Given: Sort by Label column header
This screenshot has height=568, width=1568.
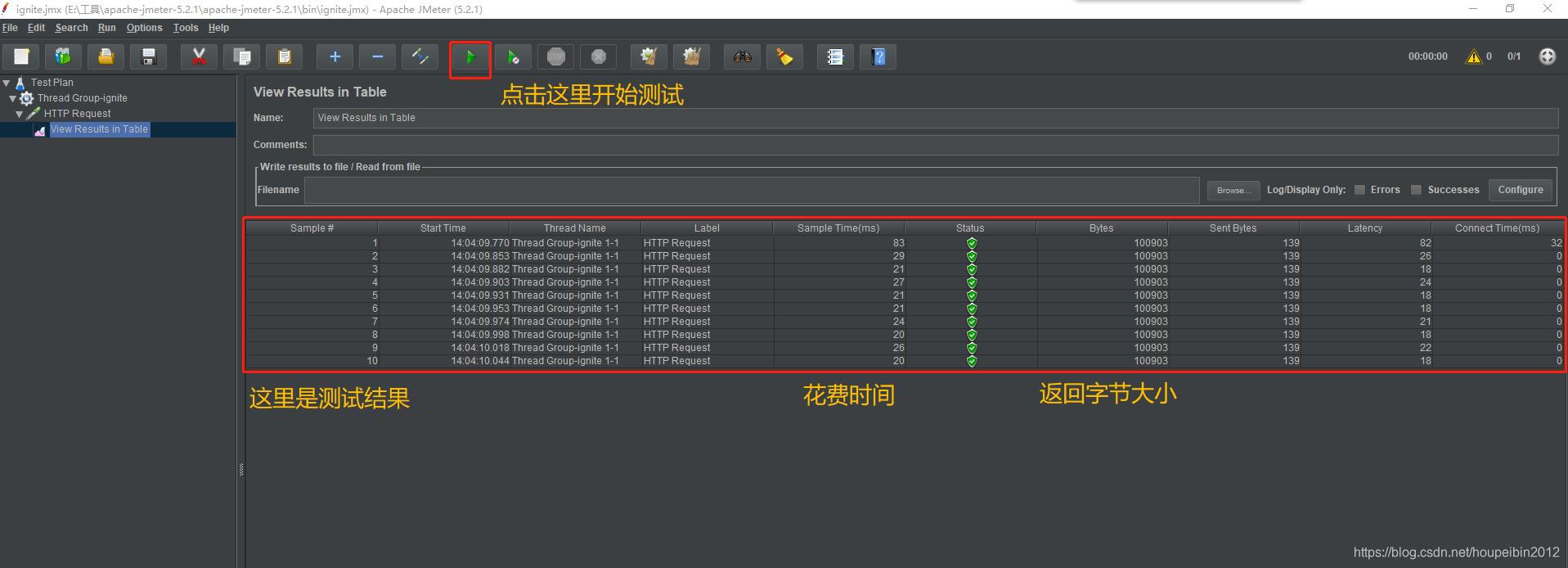Looking at the screenshot, I should 707,228.
